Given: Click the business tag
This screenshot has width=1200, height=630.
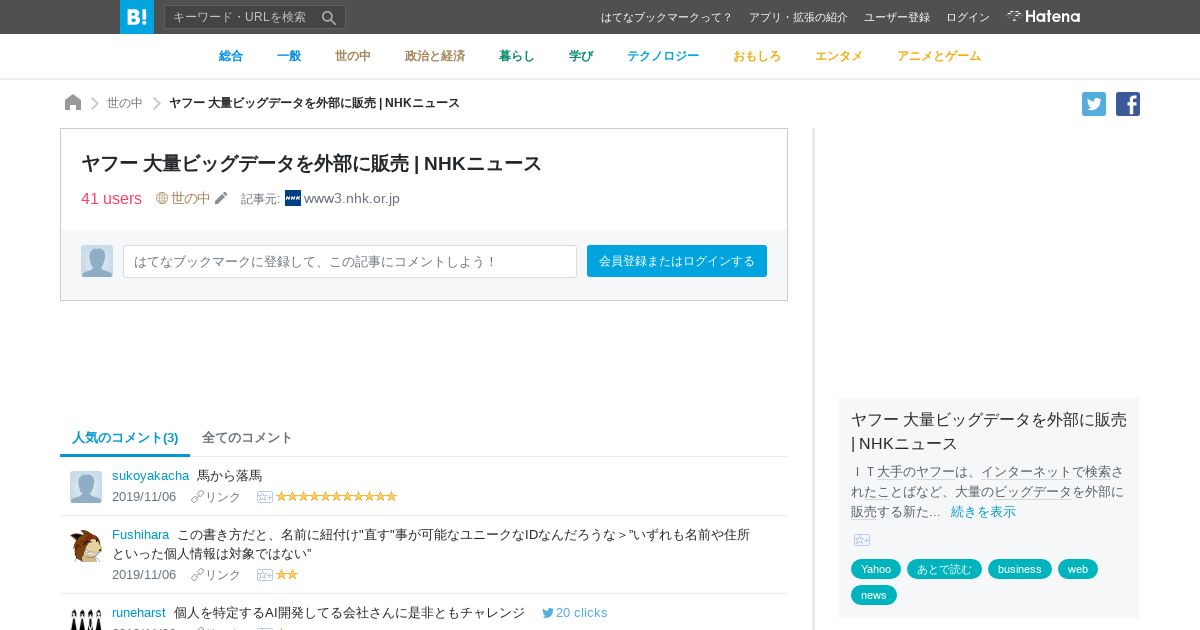Looking at the screenshot, I should [x=1020, y=569].
